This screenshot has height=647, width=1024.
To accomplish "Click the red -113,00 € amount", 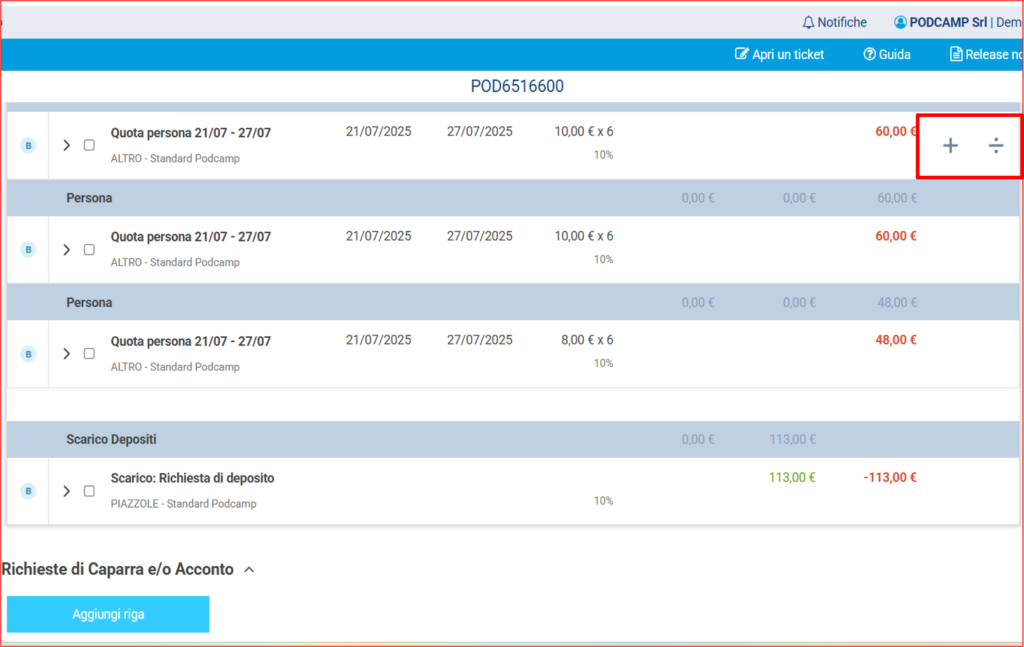I will (889, 477).
